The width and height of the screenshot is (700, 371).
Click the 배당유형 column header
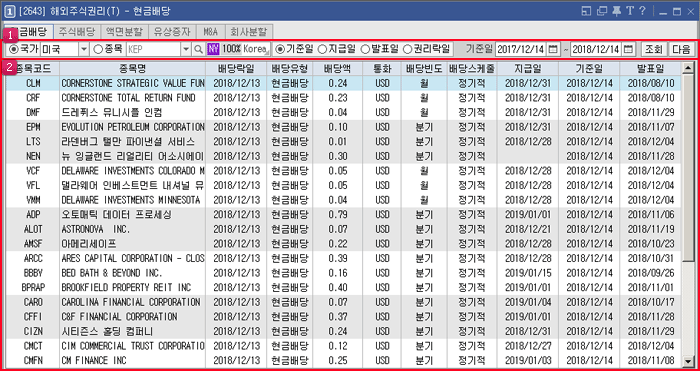pos(289,69)
